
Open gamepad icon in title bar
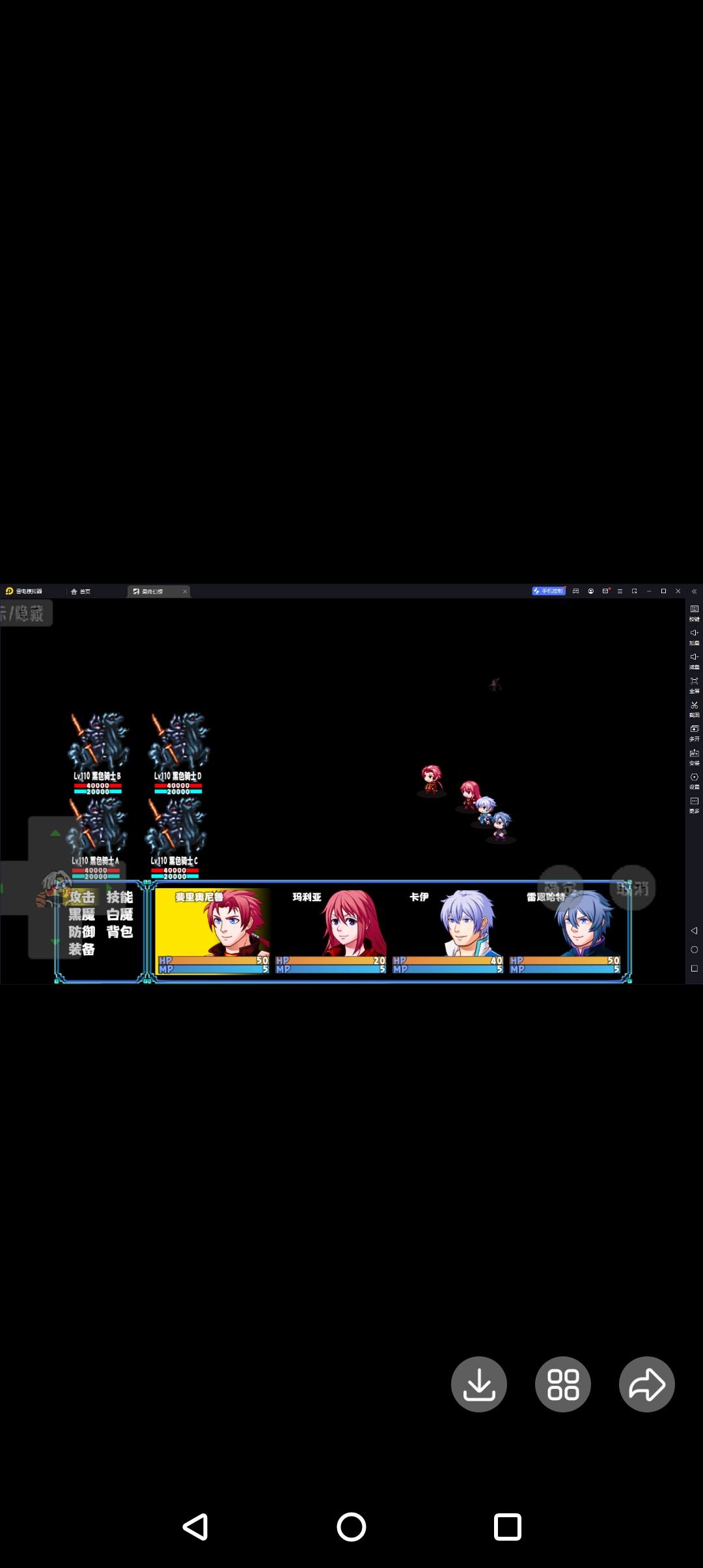pyautogui.click(x=575, y=591)
